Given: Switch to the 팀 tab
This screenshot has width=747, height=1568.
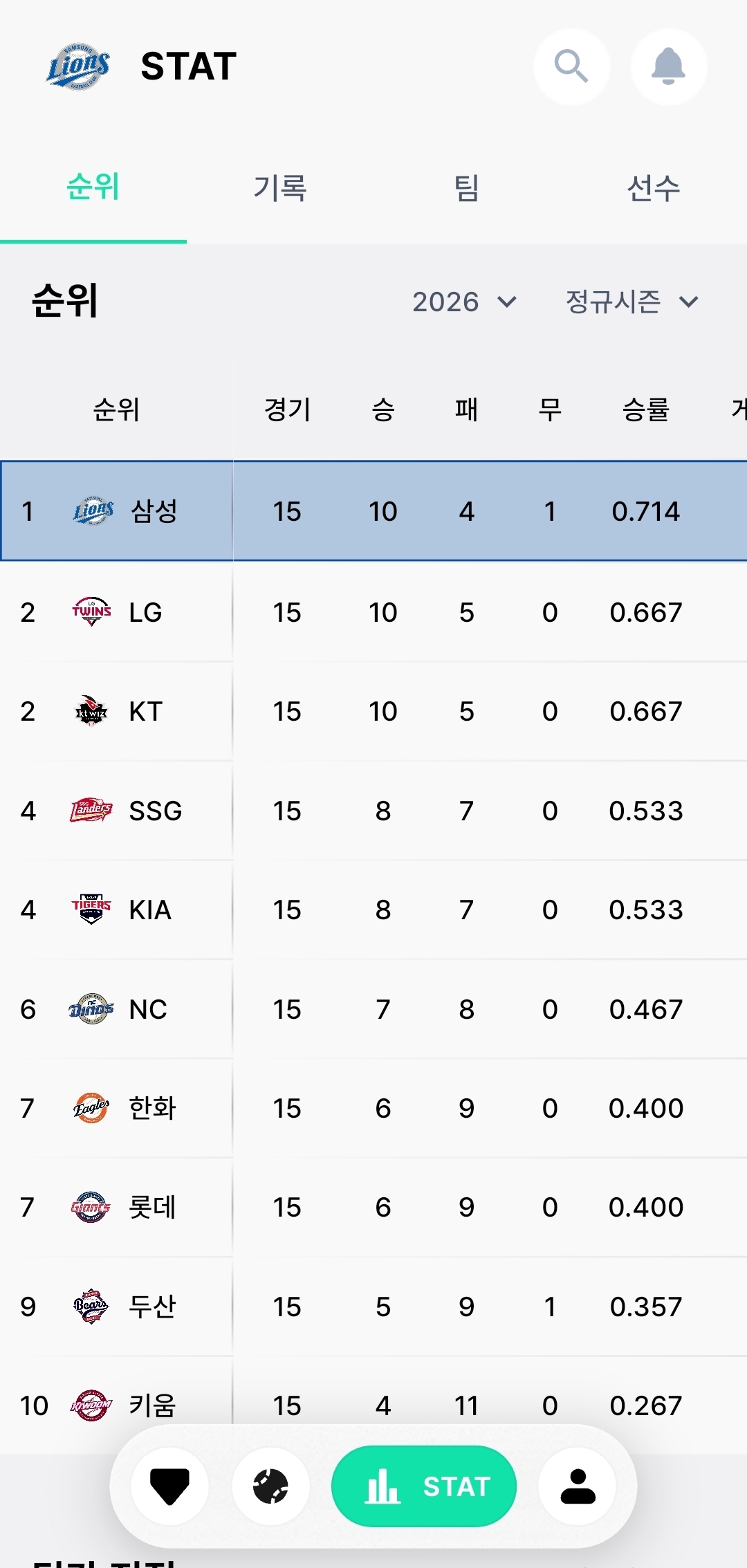Looking at the screenshot, I should click(467, 187).
